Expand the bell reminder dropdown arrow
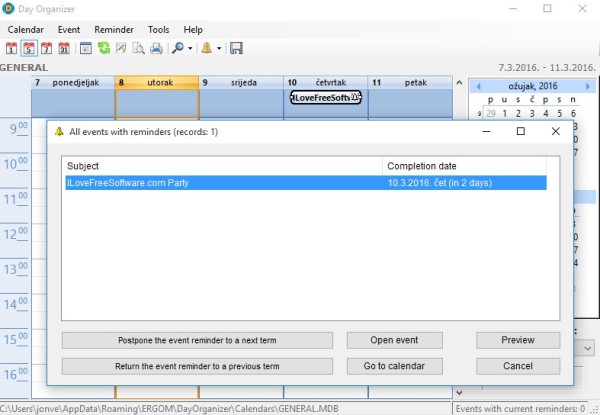Viewport: 600px width, 415px height. point(219,48)
